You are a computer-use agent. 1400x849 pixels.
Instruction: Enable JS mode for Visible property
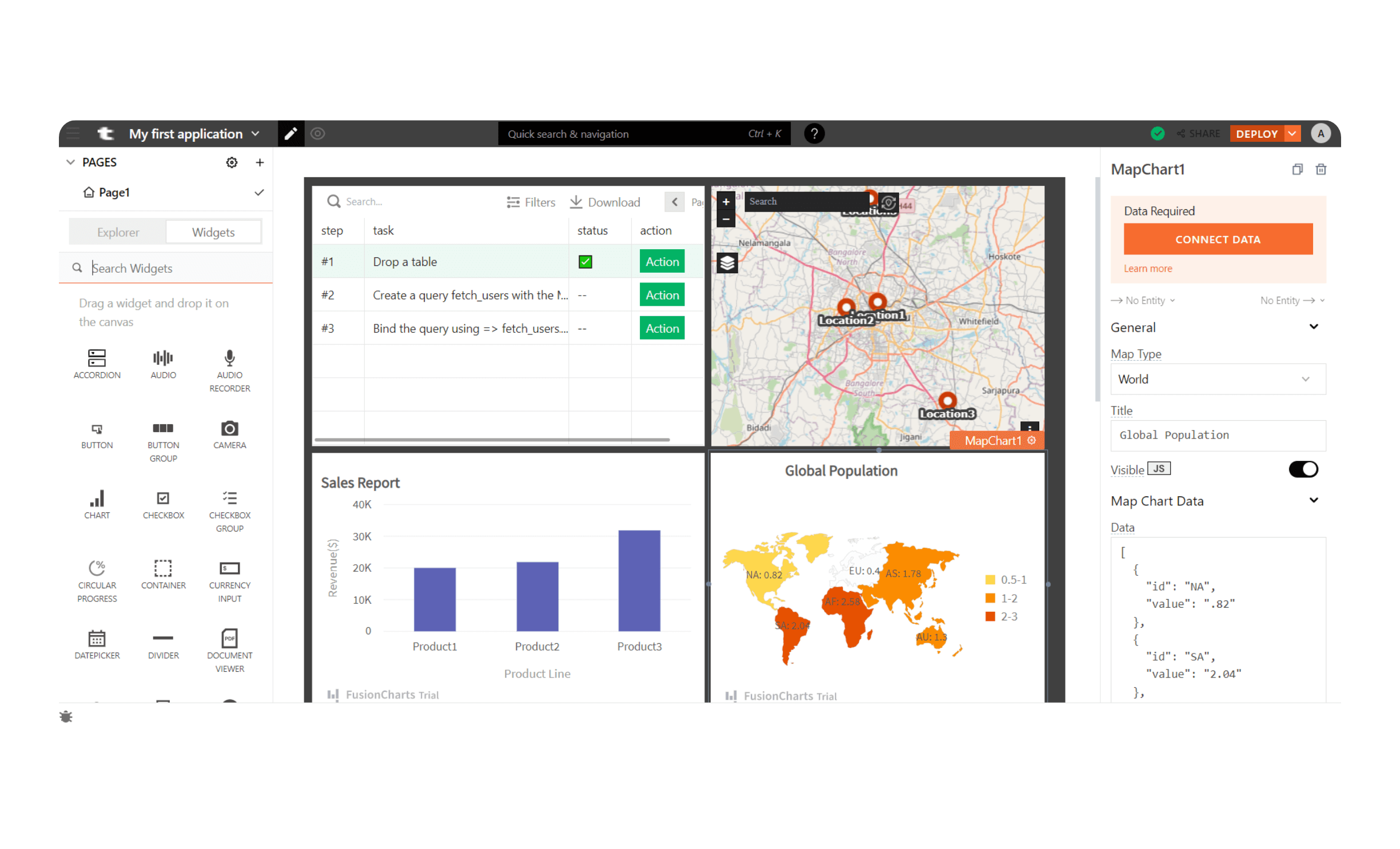click(1159, 469)
